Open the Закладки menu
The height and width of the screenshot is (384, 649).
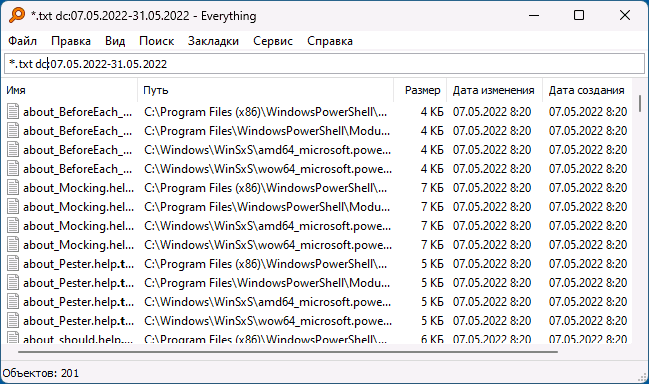pyautogui.click(x=213, y=41)
